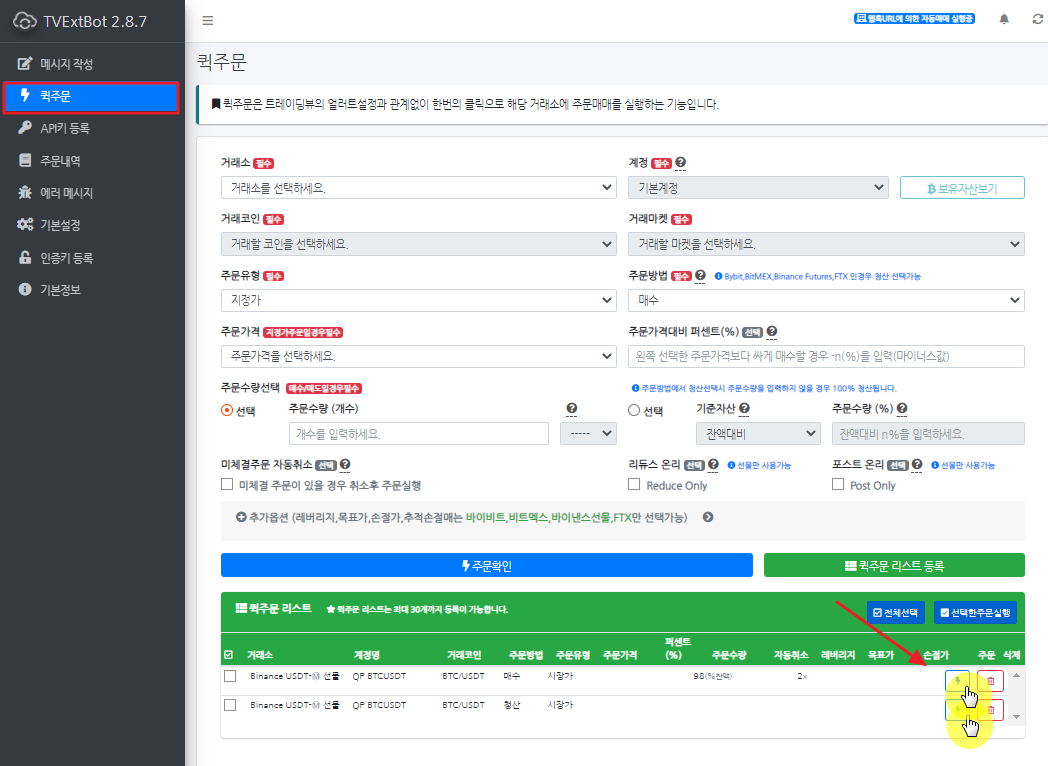Screen dimensions: 1048x766
Task: Click the lightning execute icon on first quick order row
Action: (957, 680)
